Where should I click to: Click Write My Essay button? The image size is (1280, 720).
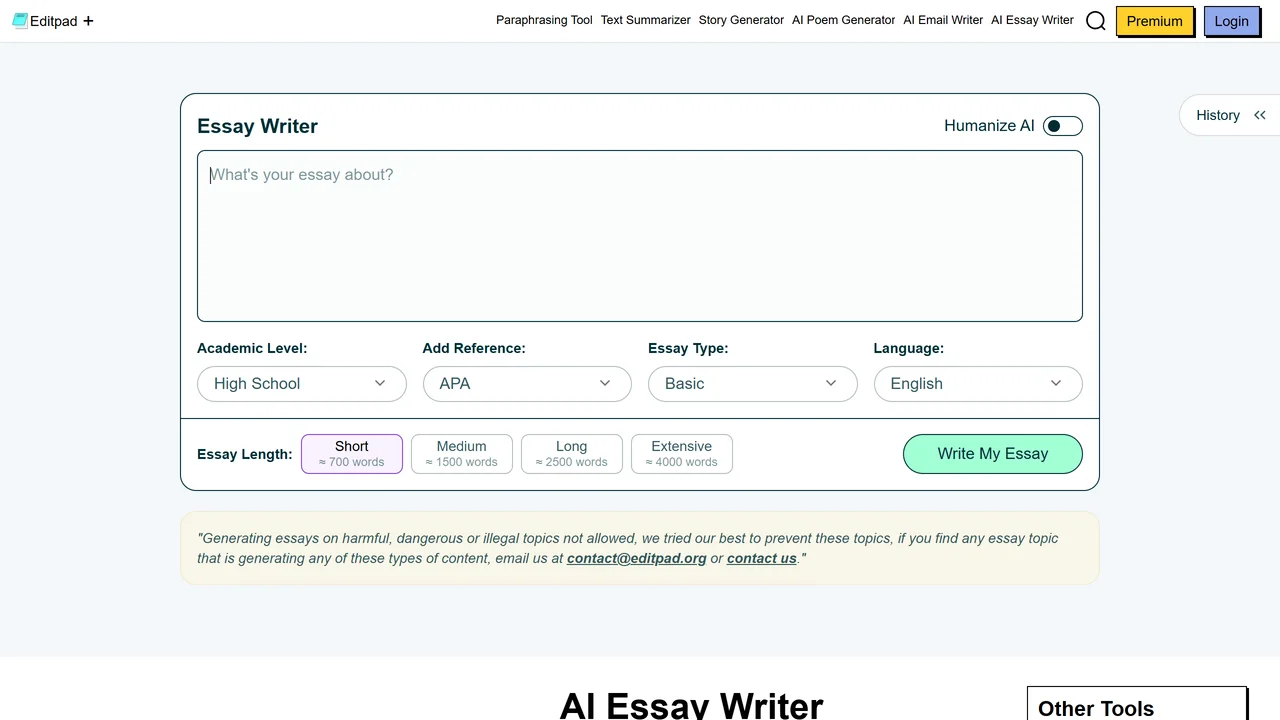(x=993, y=454)
